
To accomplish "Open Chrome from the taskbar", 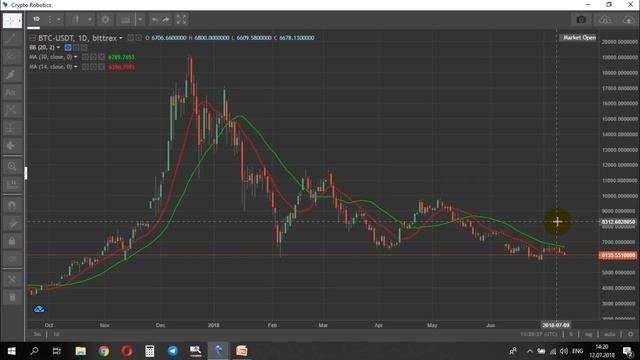I will [104, 351].
